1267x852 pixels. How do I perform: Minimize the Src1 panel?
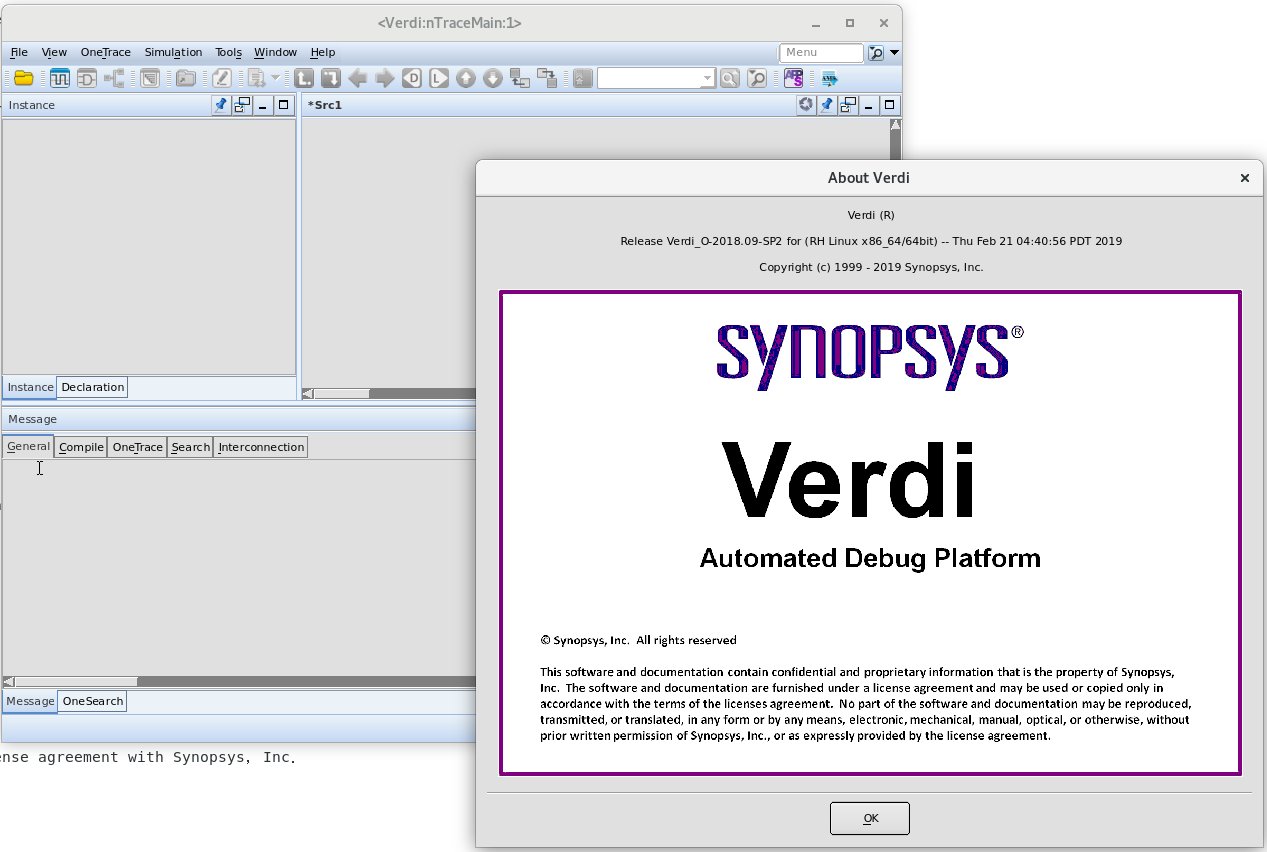(x=869, y=105)
